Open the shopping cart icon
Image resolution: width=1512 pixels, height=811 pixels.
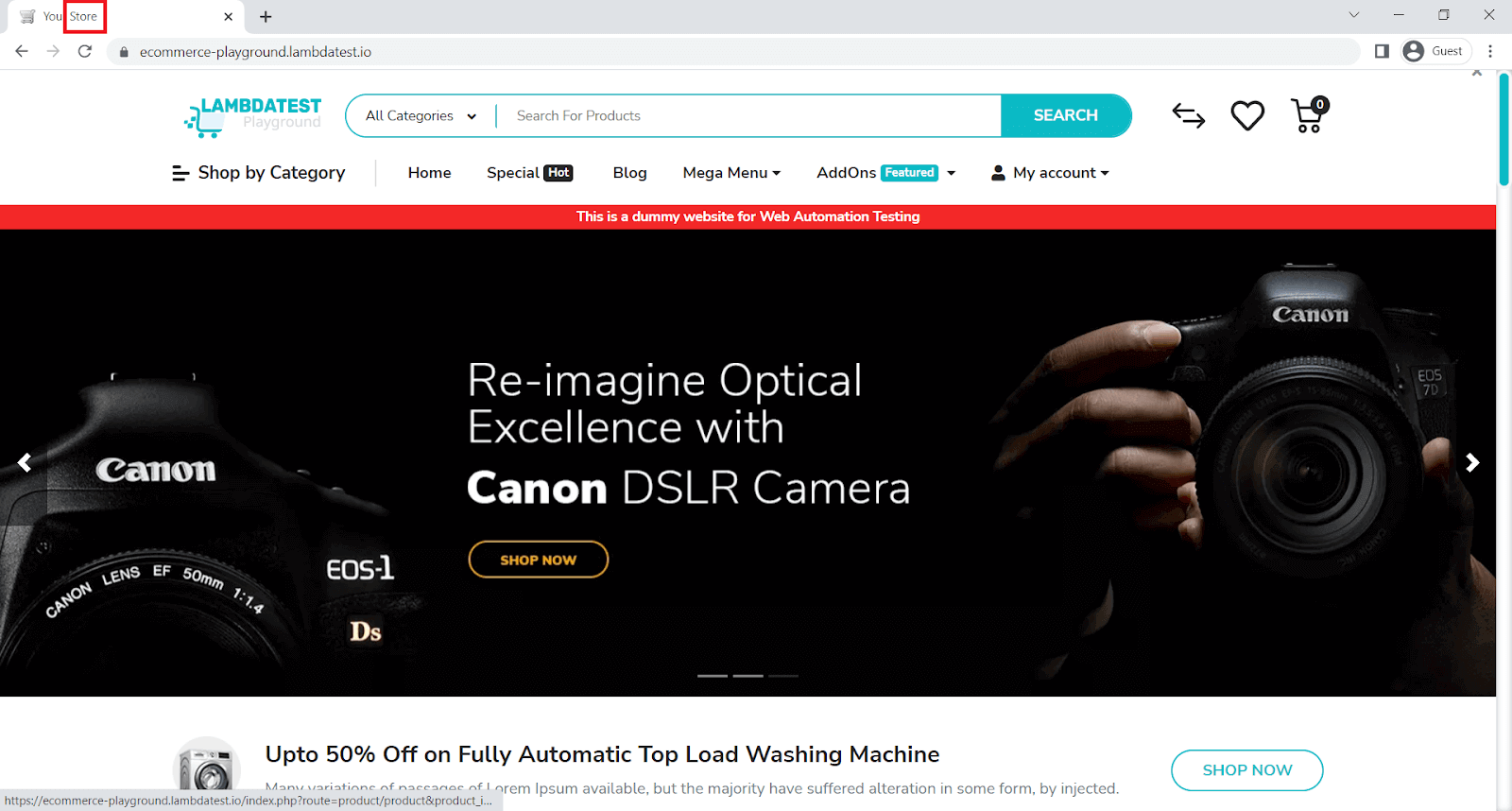1309,116
